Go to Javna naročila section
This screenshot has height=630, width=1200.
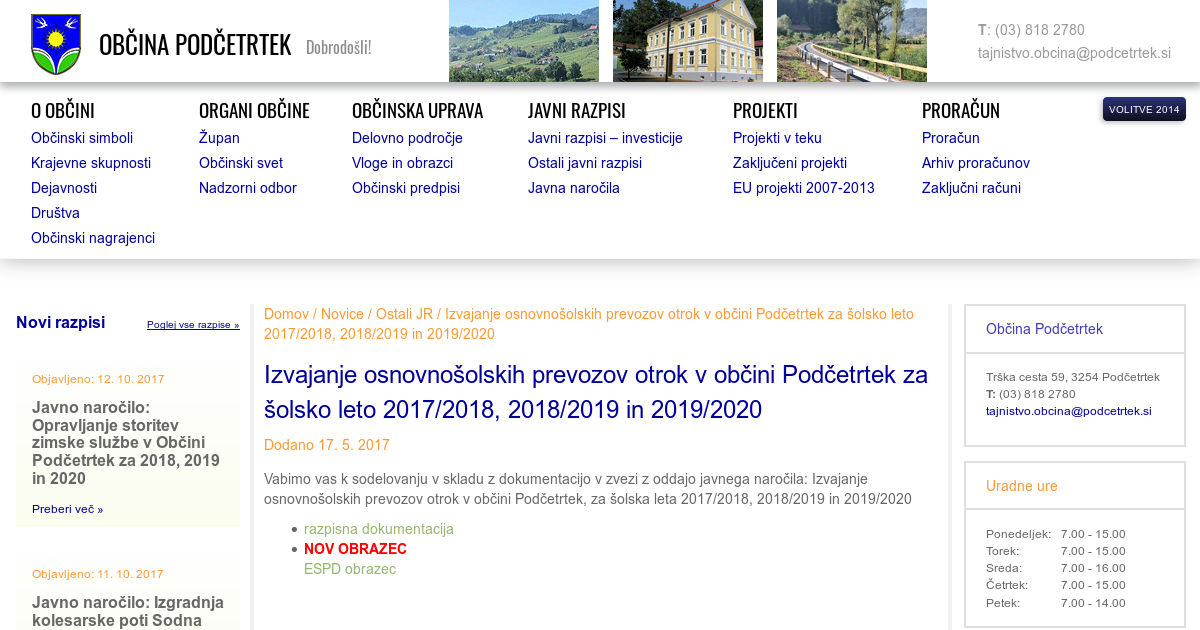tap(574, 188)
